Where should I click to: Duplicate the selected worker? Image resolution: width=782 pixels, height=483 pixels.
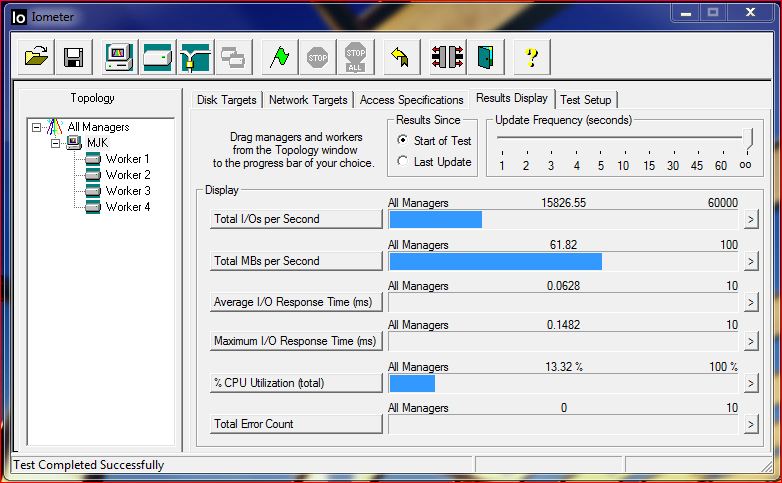[x=233, y=57]
